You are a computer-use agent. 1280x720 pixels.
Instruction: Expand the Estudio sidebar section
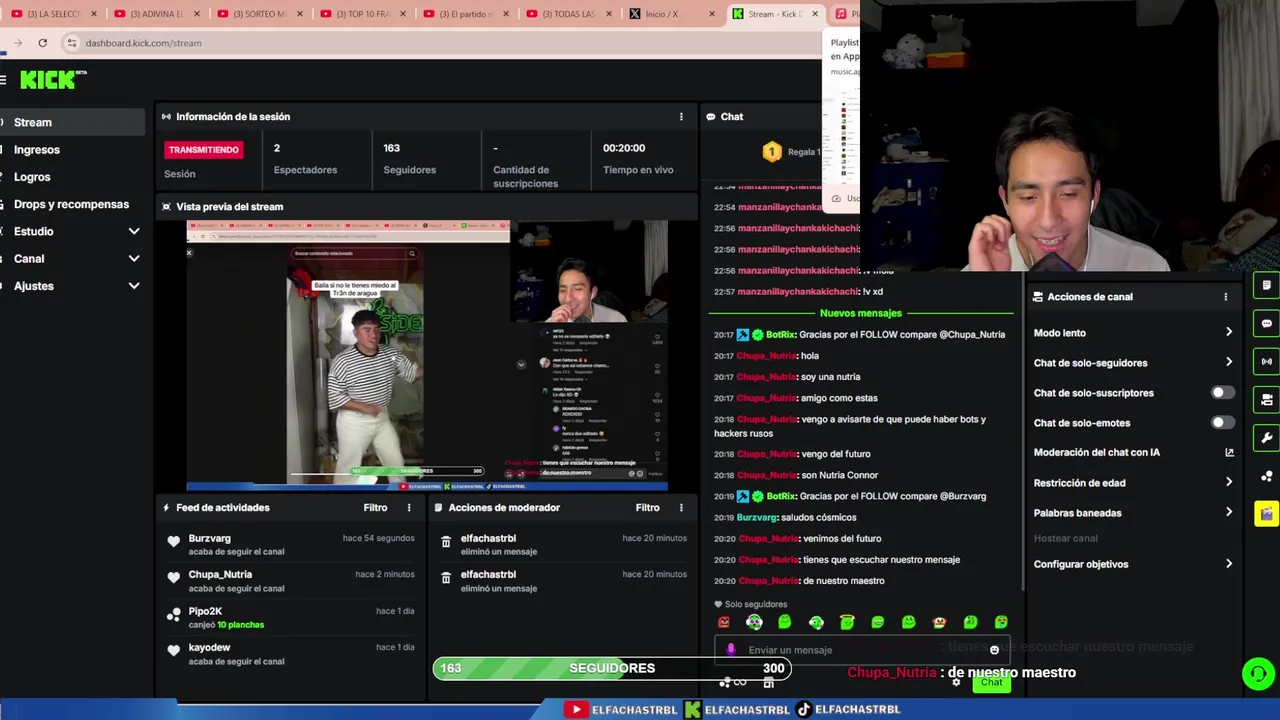point(134,232)
